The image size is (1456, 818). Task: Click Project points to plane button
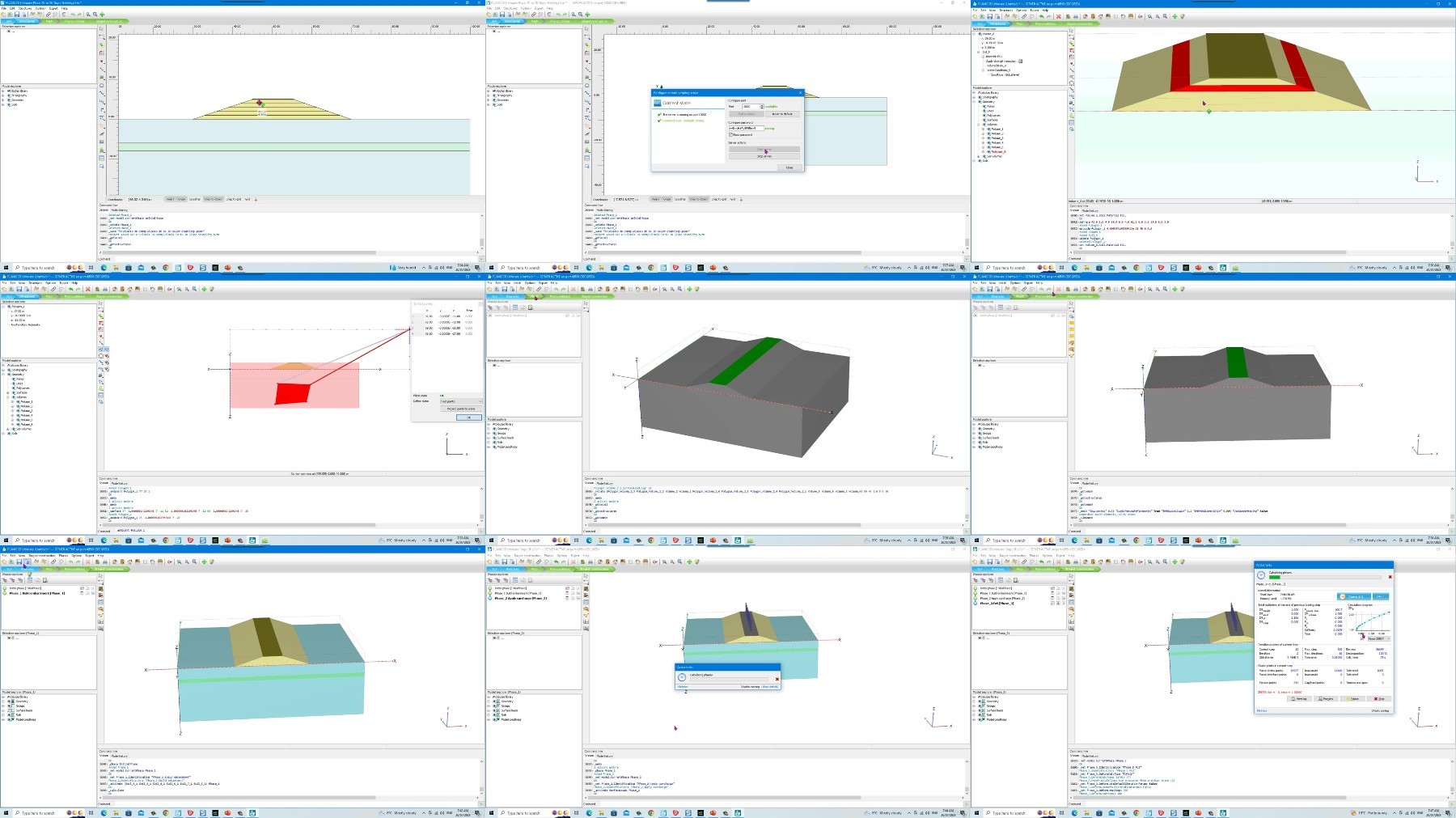tap(460, 409)
